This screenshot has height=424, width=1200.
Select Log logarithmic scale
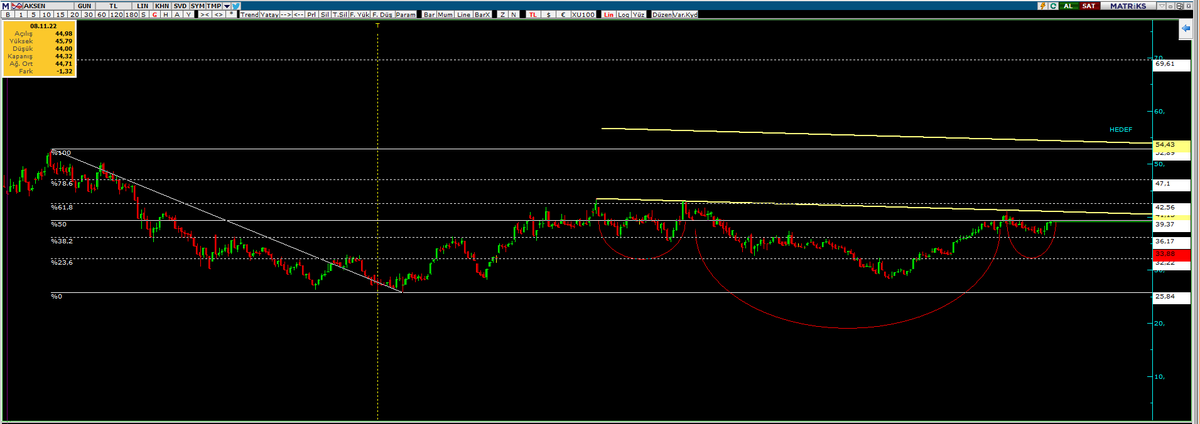click(x=623, y=15)
